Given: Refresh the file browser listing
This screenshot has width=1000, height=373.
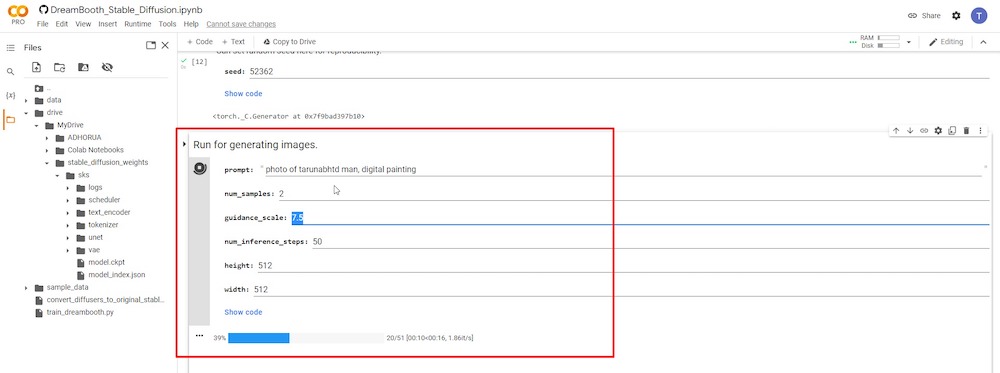Looking at the screenshot, I should coord(59,67).
